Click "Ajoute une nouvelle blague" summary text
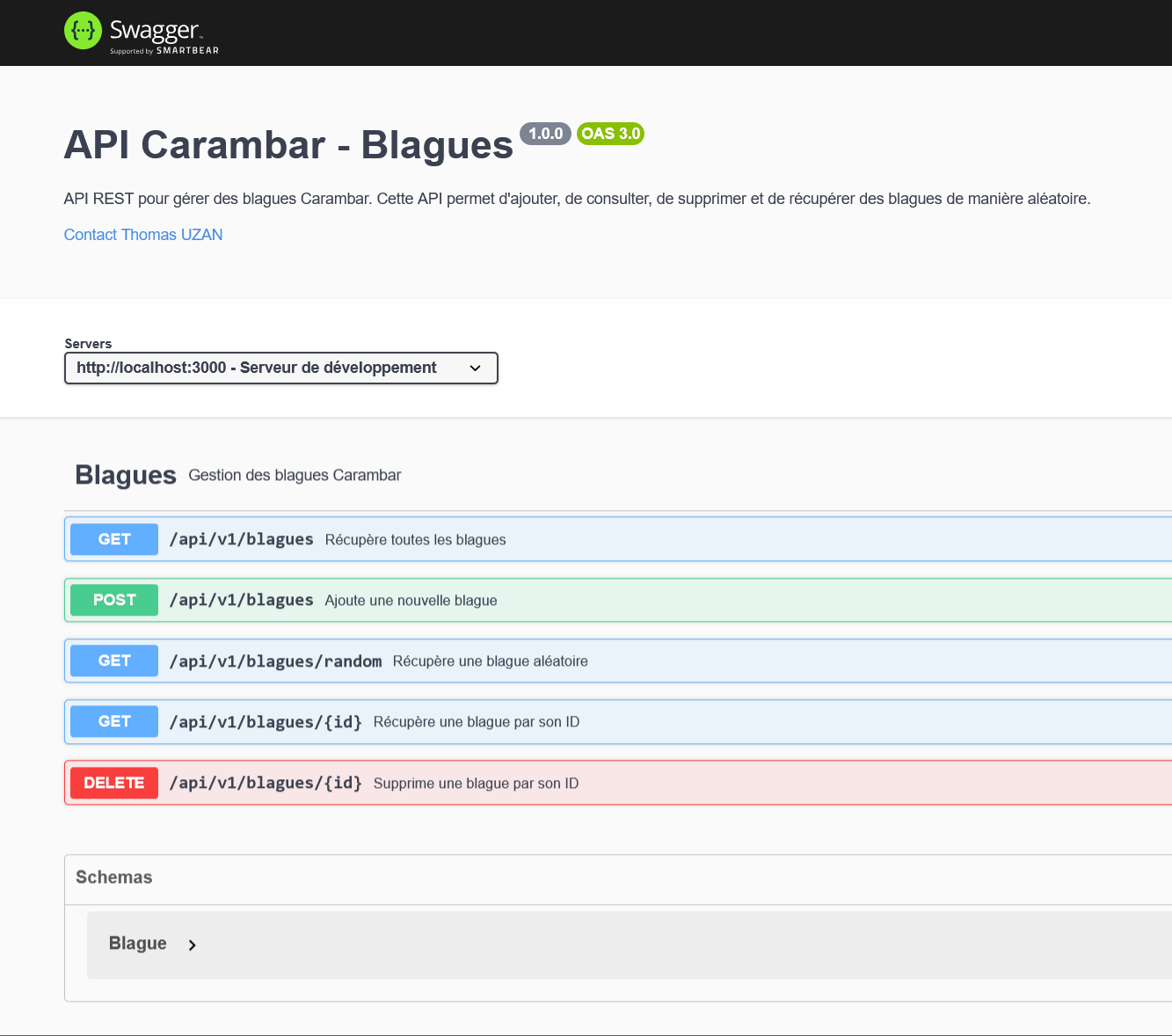 (411, 601)
